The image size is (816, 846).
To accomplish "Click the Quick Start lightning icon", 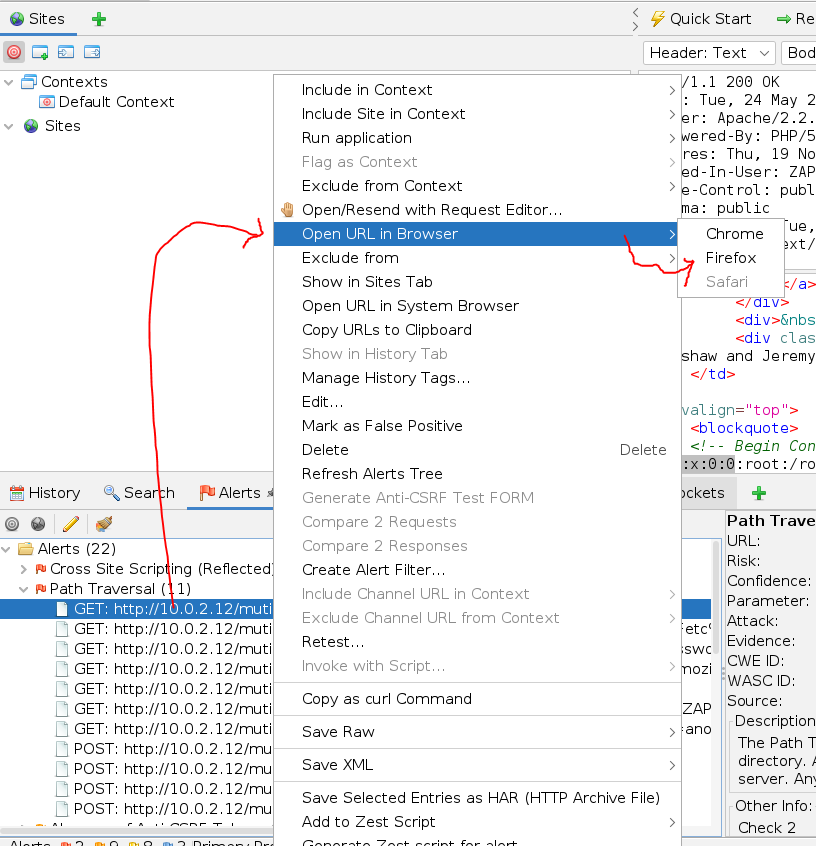I will (x=657, y=19).
